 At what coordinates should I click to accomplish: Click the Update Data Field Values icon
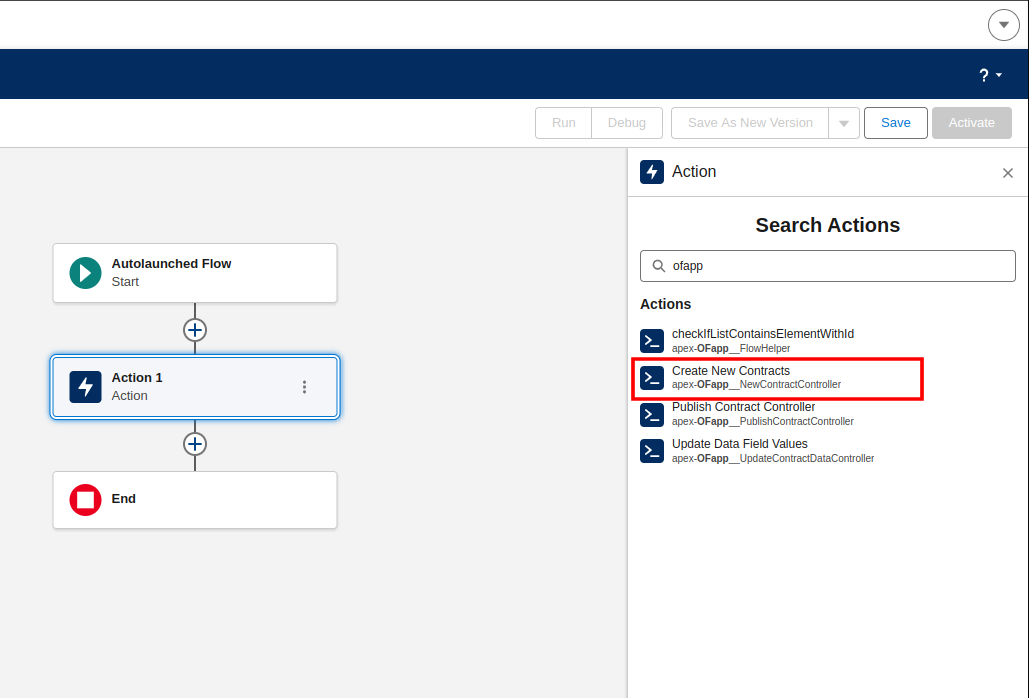(x=652, y=451)
